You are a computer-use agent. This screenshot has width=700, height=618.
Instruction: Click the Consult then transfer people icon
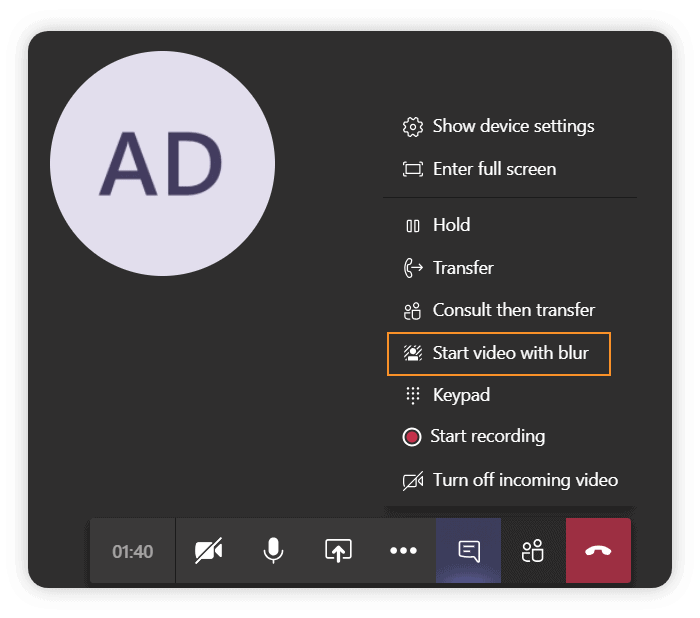[412, 311]
